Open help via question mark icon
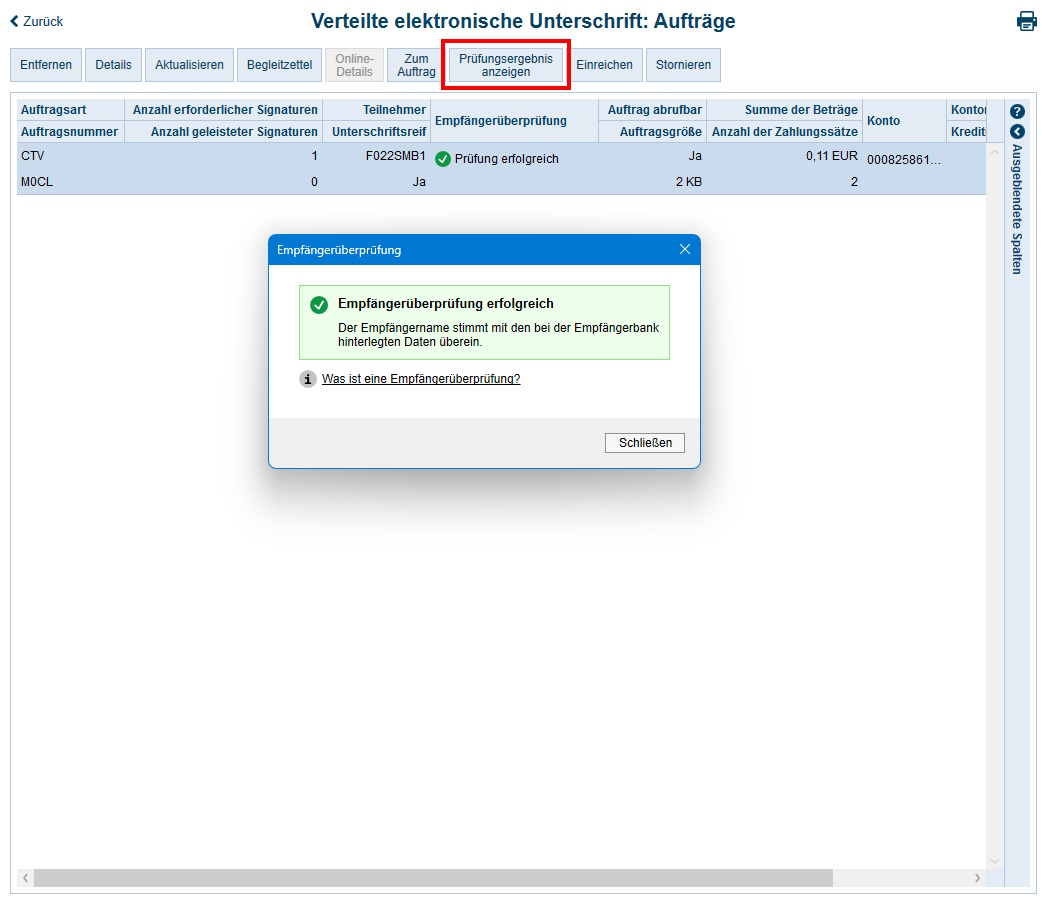Screen dimensions: 1042x900 point(1017,111)
